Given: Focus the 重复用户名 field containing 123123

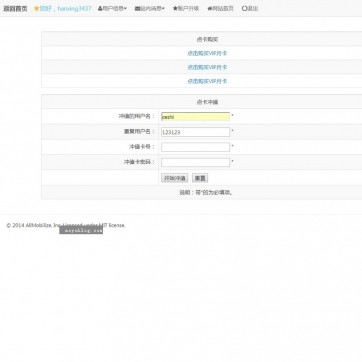Looking at the screenshot, I should pyautogui.click(x=195, y=132).
